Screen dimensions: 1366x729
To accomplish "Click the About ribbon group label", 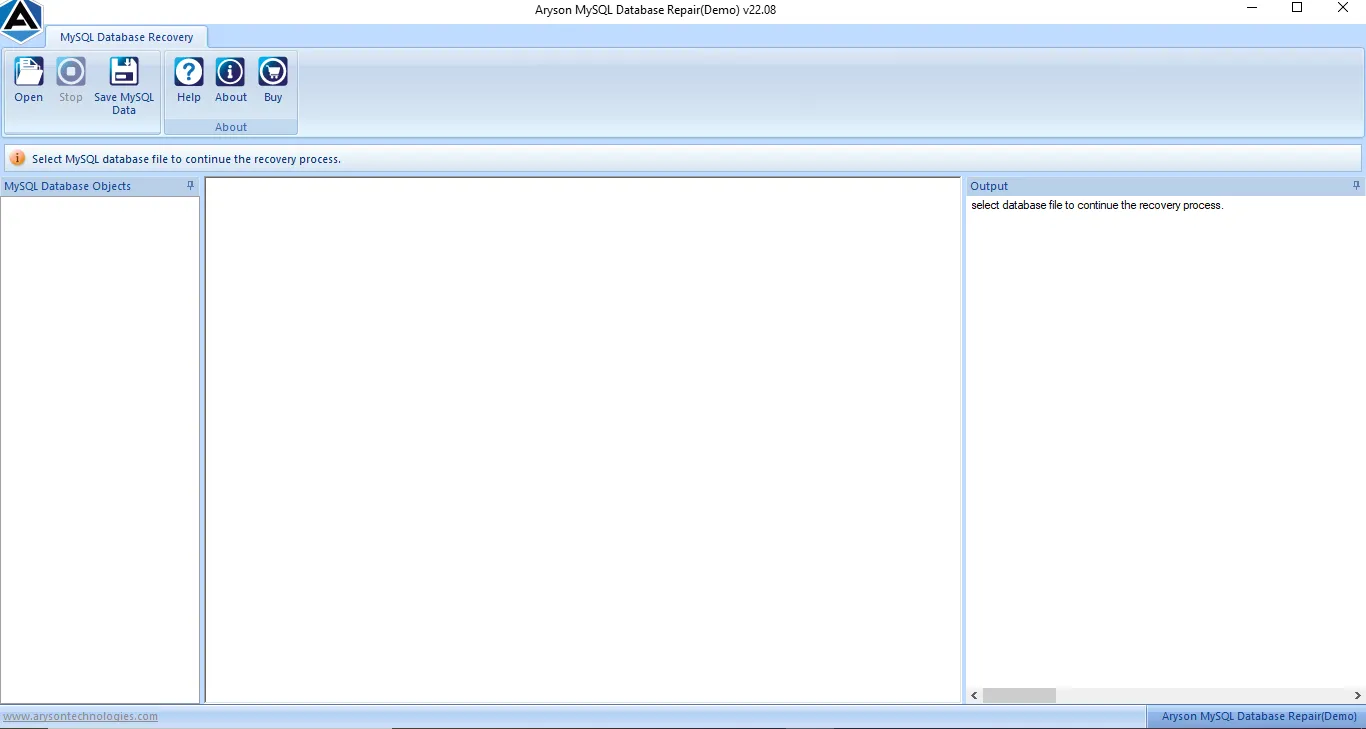I will tap(231, 127).
